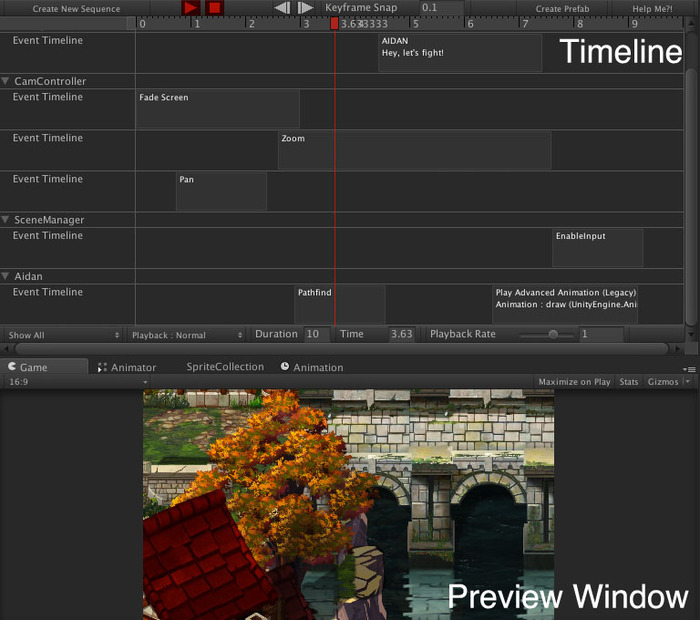
Task: Open the 16:9 aspect ratio dropdown
Action: click(77, 382)
